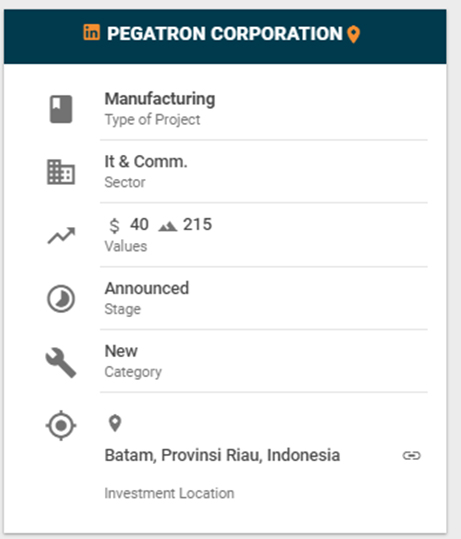Click the PEGATRON CORPORATION title text

click(x=225, y=34)
